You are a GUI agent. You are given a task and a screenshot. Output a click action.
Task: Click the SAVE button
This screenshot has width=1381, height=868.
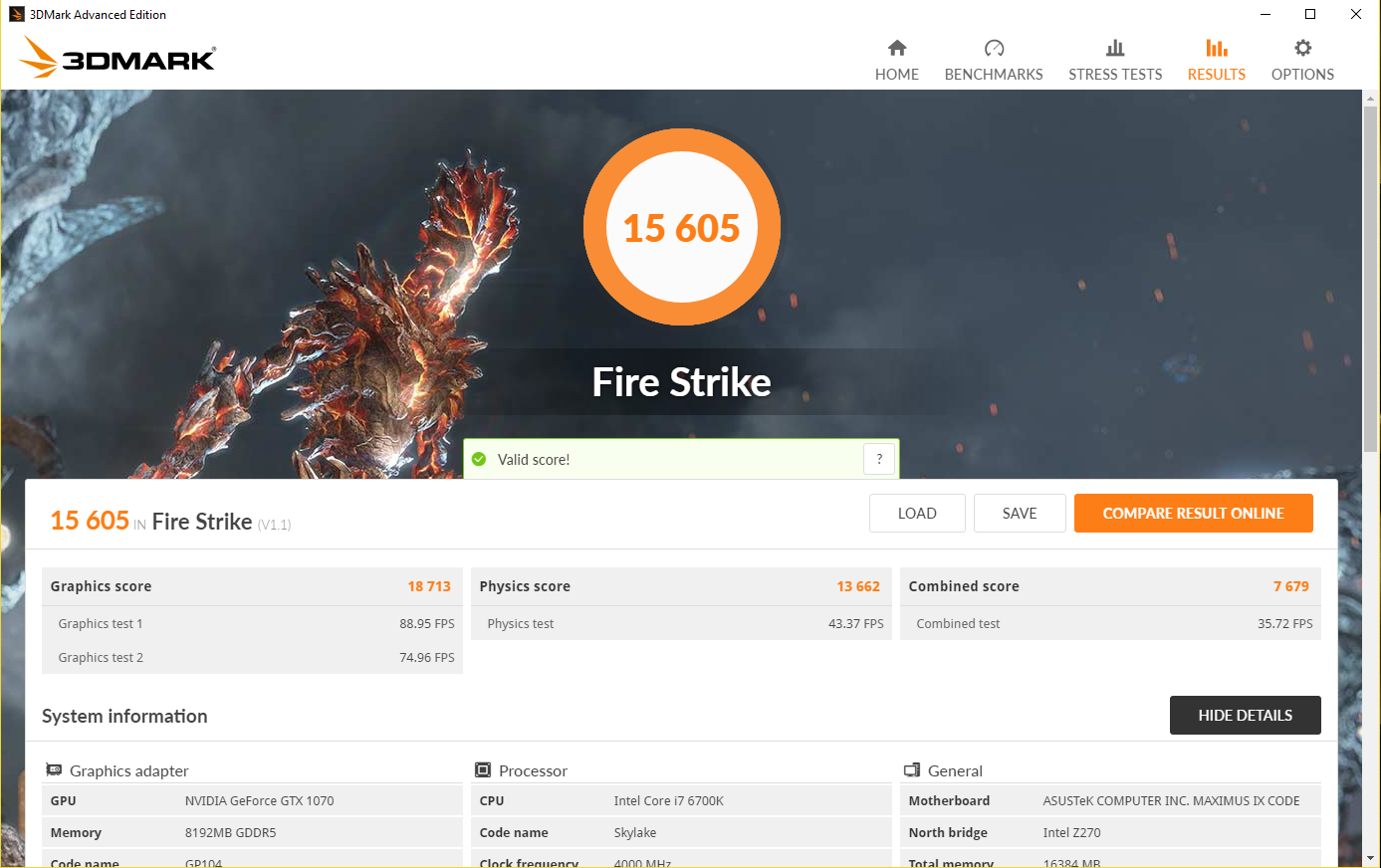(1020, 514)
